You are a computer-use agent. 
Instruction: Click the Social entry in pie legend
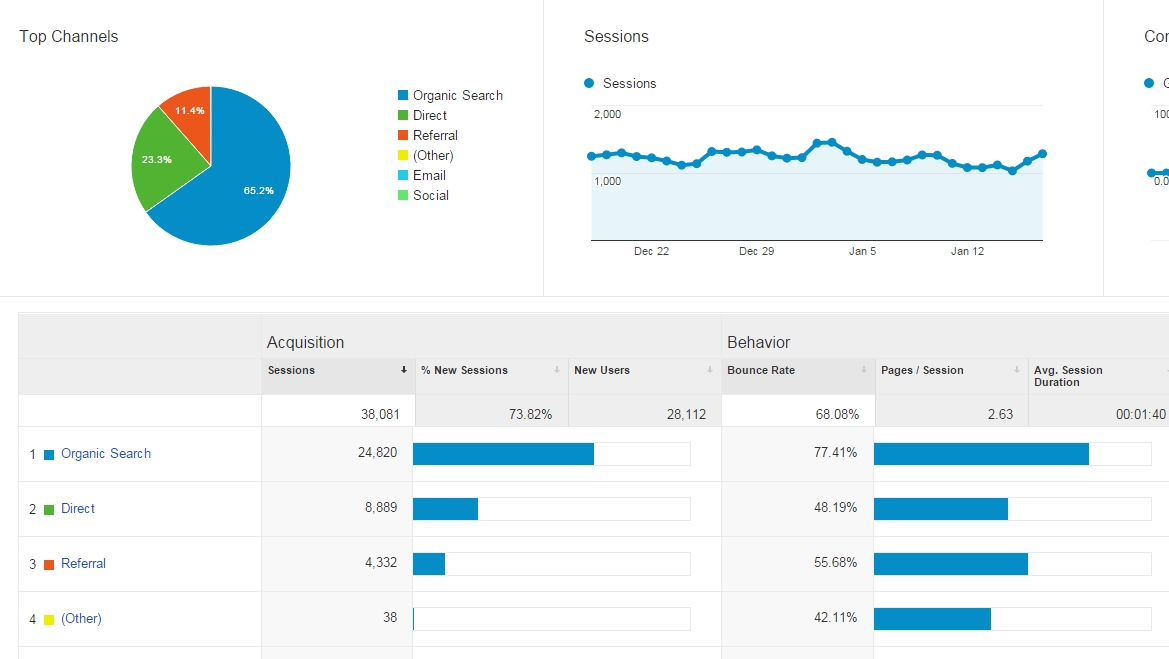coord(430,196)
